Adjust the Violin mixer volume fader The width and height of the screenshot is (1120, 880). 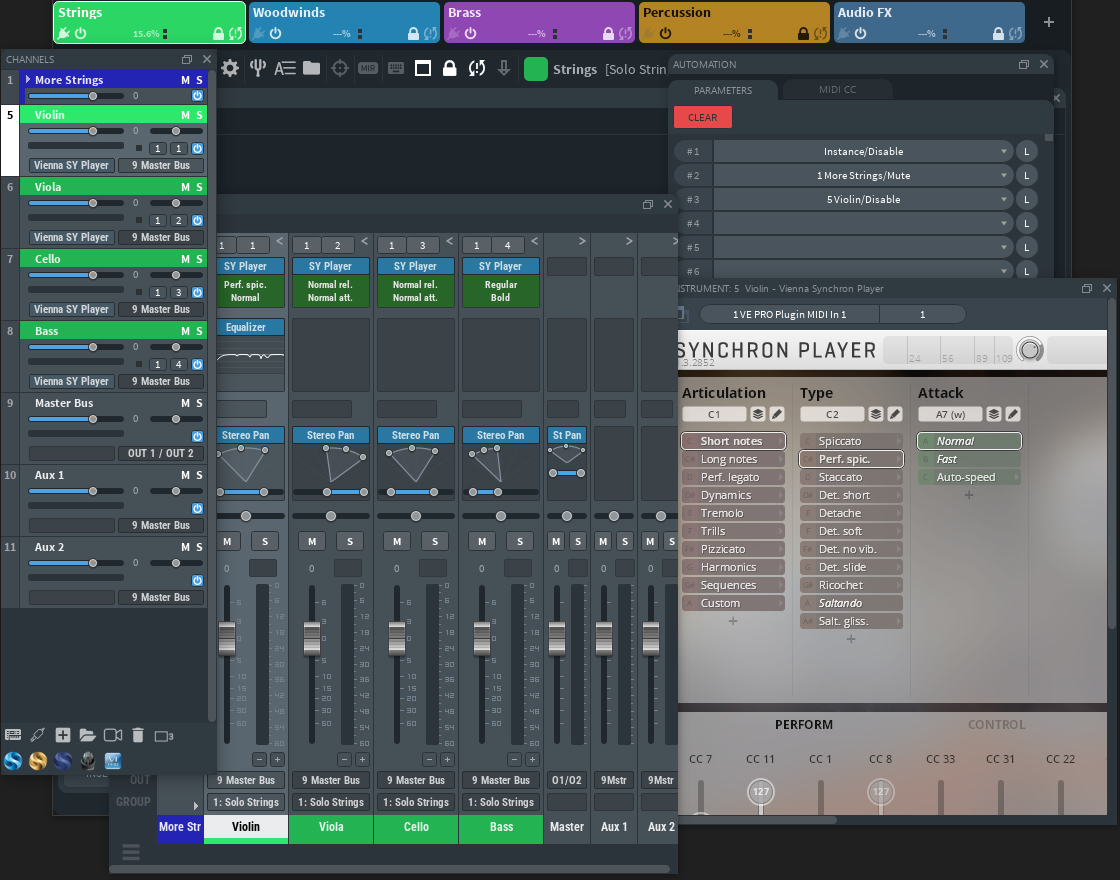pos(227,637)
